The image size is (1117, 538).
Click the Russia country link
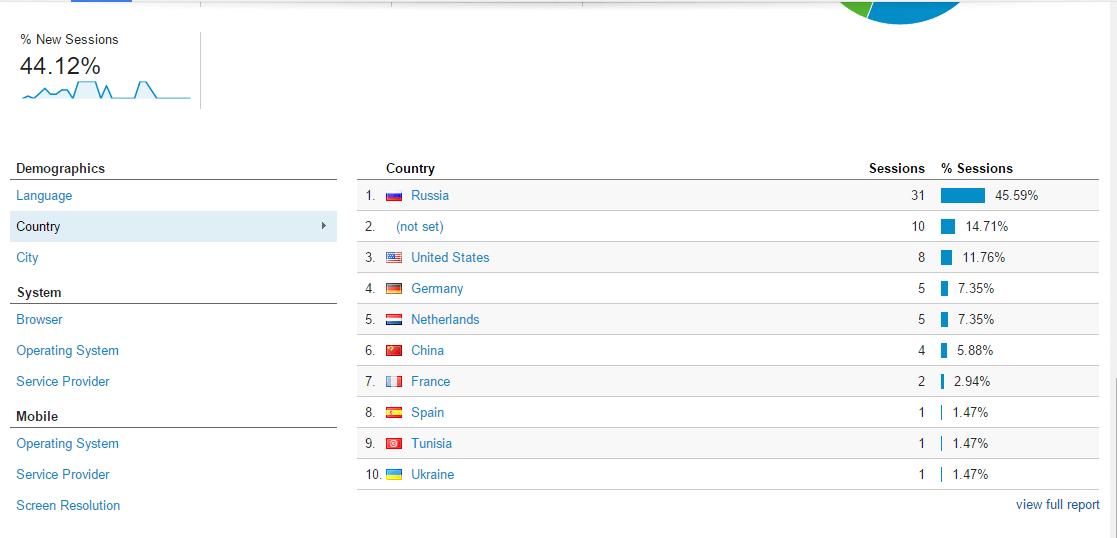[x=430, y=195]
